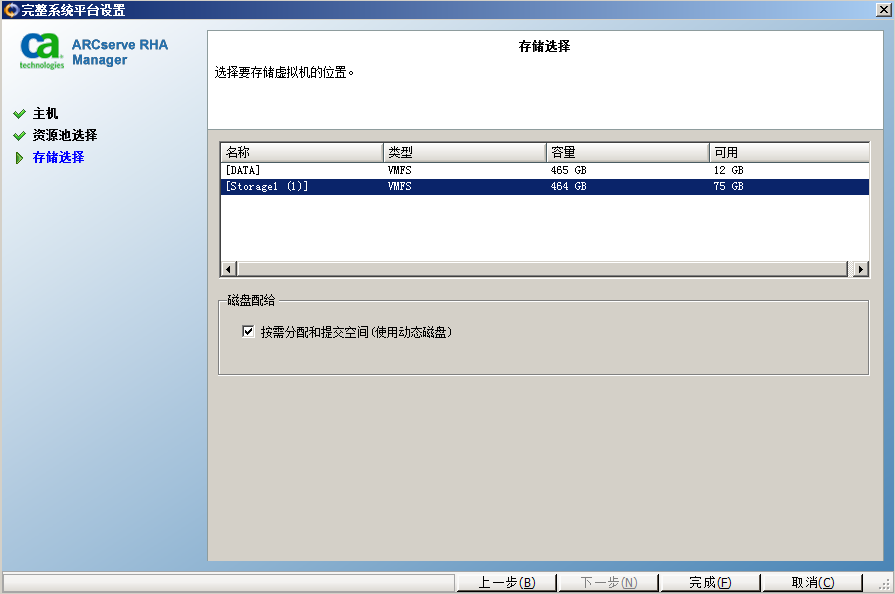Click 完成(F) to finish
This screenshot has height=594, width=895.
click(x=710, y=582)
